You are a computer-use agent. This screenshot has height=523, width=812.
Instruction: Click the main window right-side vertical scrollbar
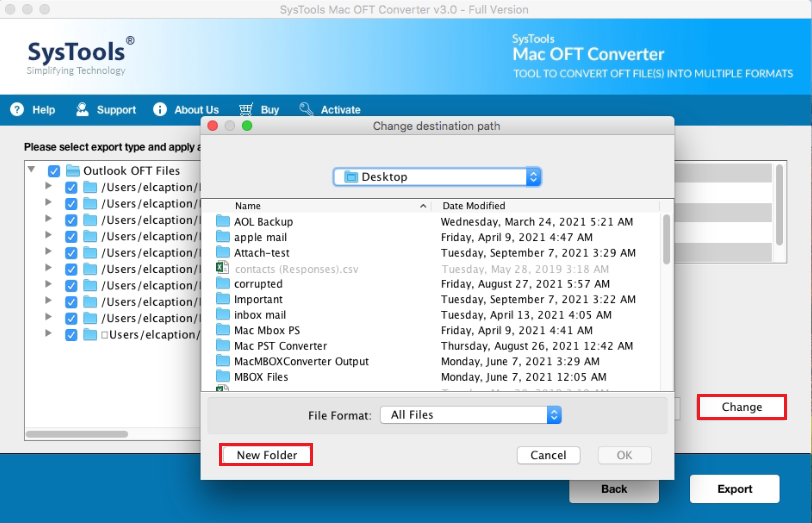[779, 205]
